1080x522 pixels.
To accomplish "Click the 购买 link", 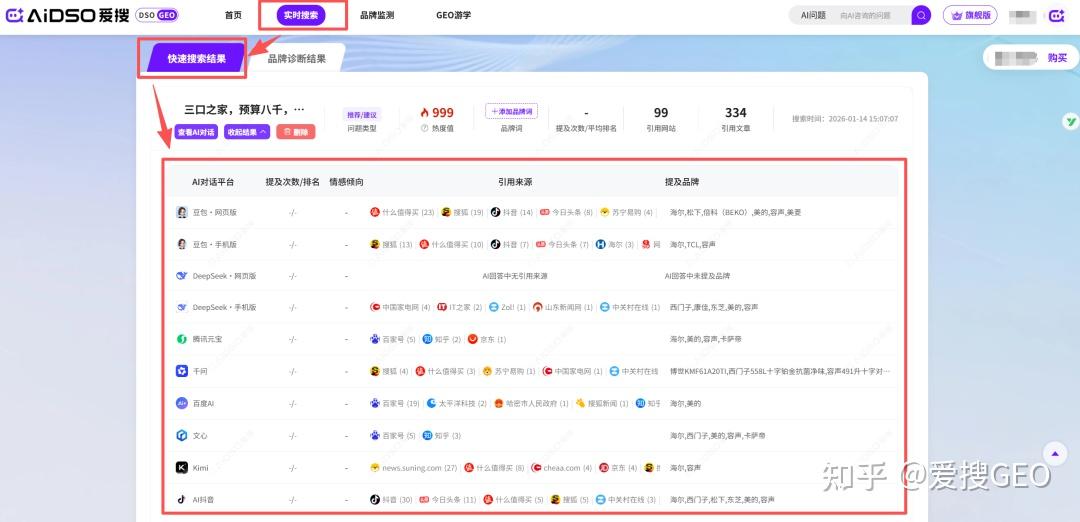I will [x=1057, y=58].
